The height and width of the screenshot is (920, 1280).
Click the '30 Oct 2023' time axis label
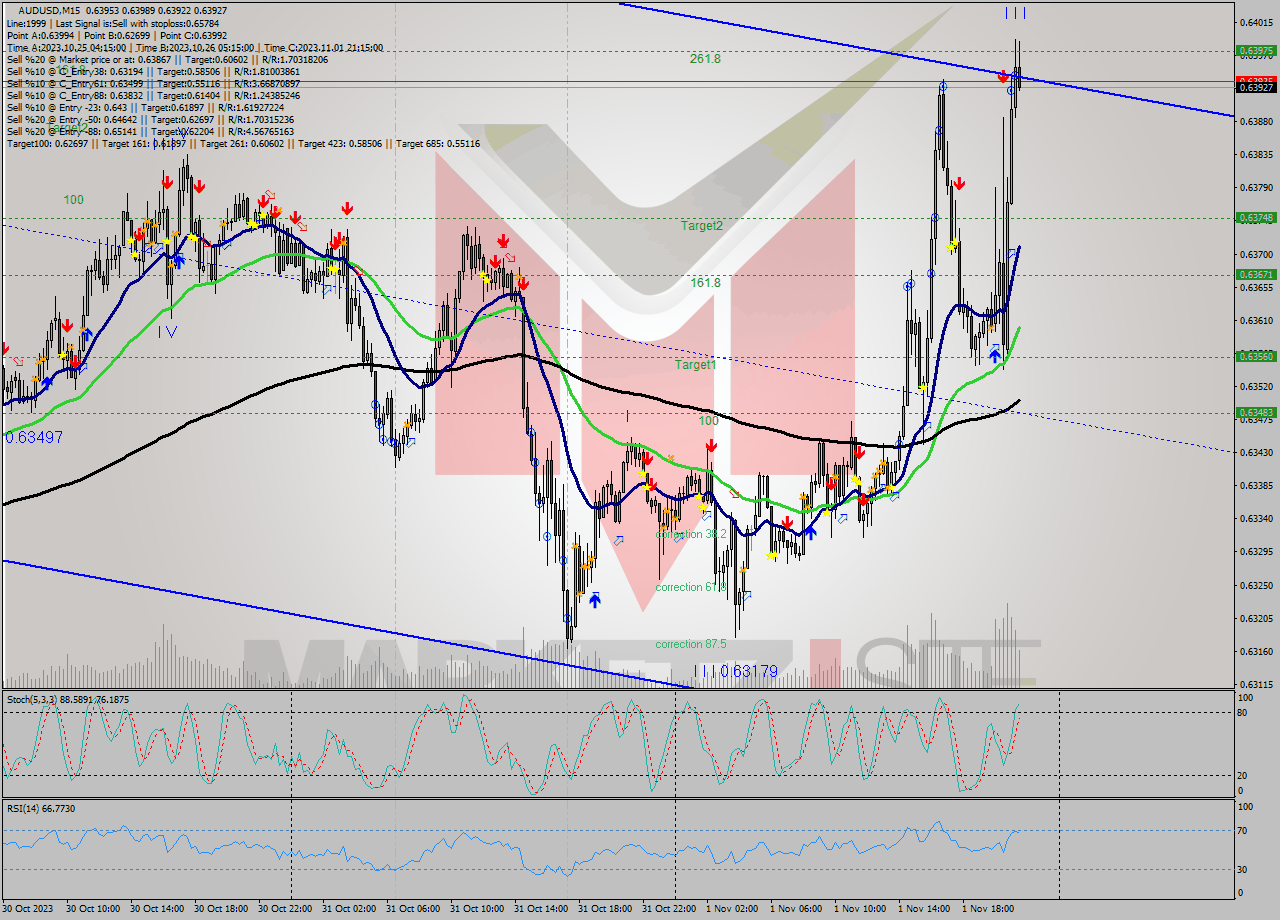pyautogui.click(x=30, y=909)
